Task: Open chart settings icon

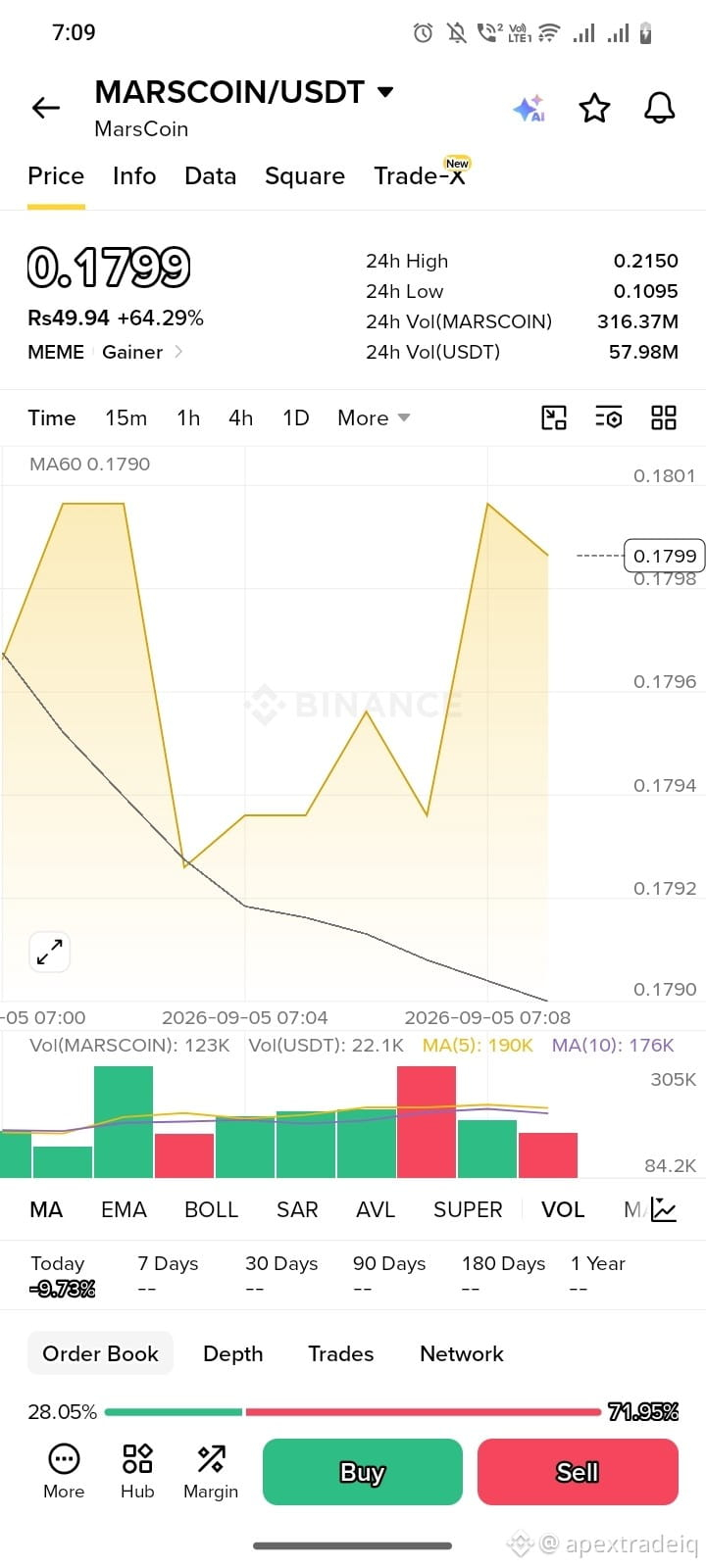Action: (x=608, y=418)
